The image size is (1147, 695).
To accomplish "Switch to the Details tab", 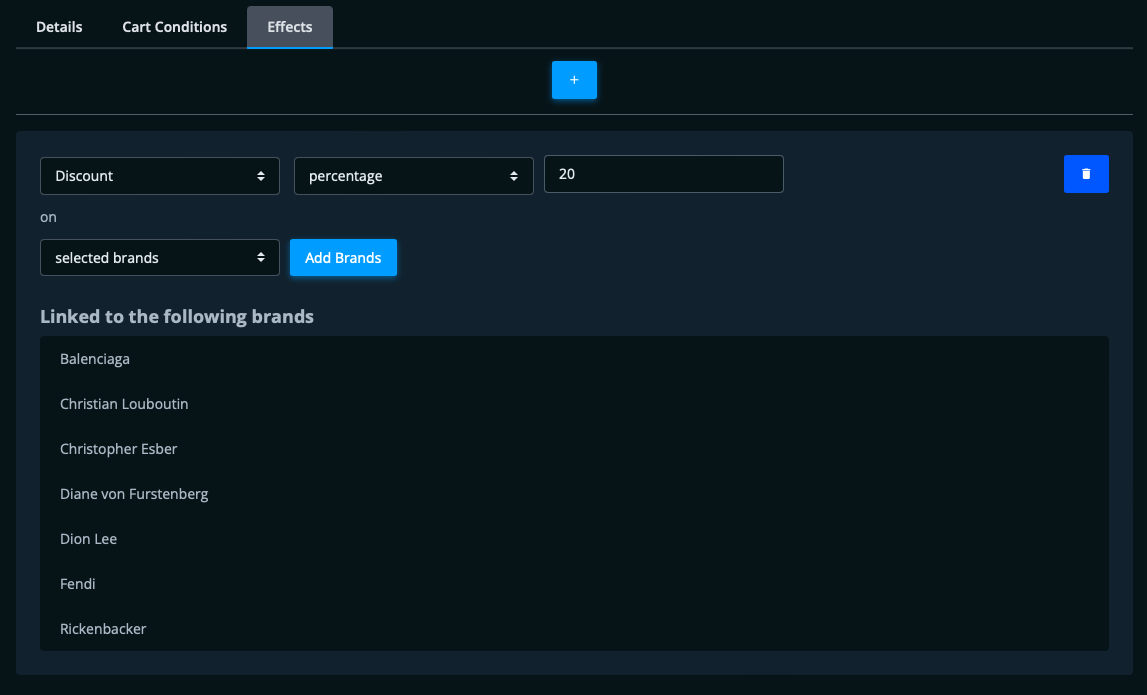I will pyautogui.click(x=59, y=27).
